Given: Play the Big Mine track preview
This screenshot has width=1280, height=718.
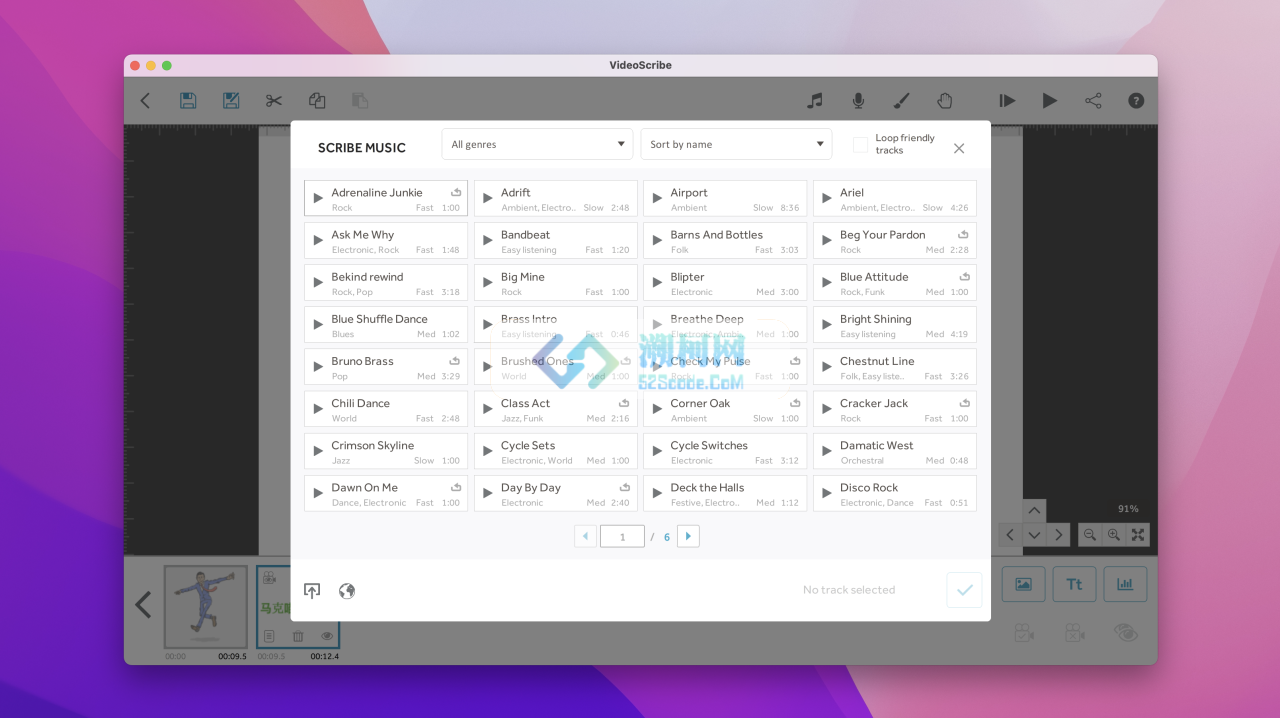Looking at the screenshot, I should (487, 282).
